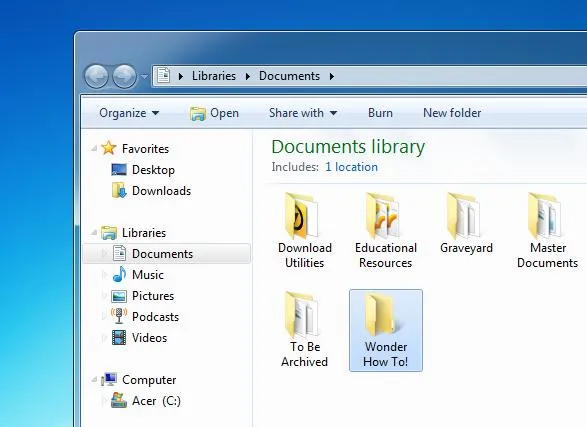Click the Downloads folder icon in sidebar
The height and width of the screenshot is (427, 587).
coord(119,190)
